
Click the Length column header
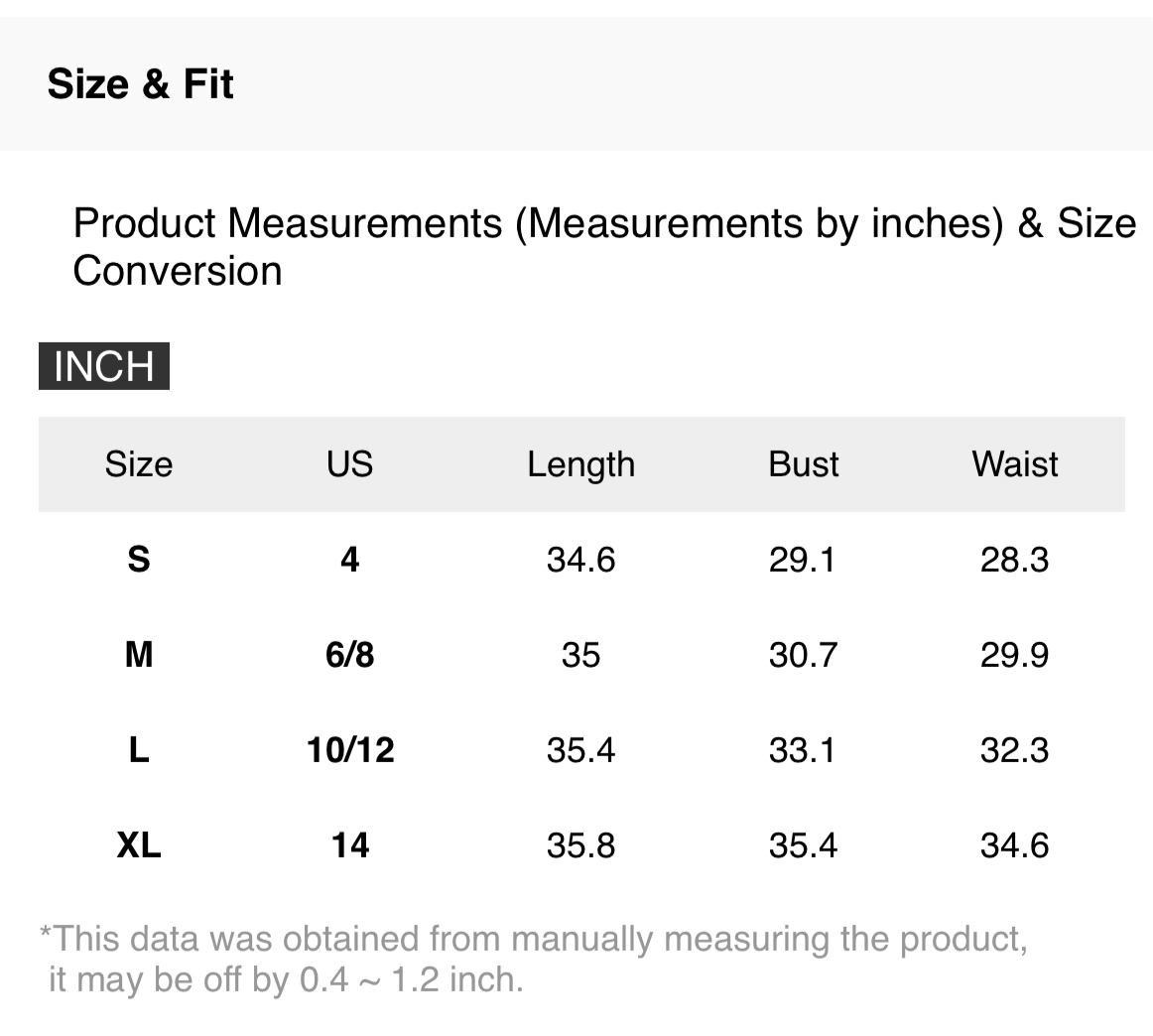580,464
